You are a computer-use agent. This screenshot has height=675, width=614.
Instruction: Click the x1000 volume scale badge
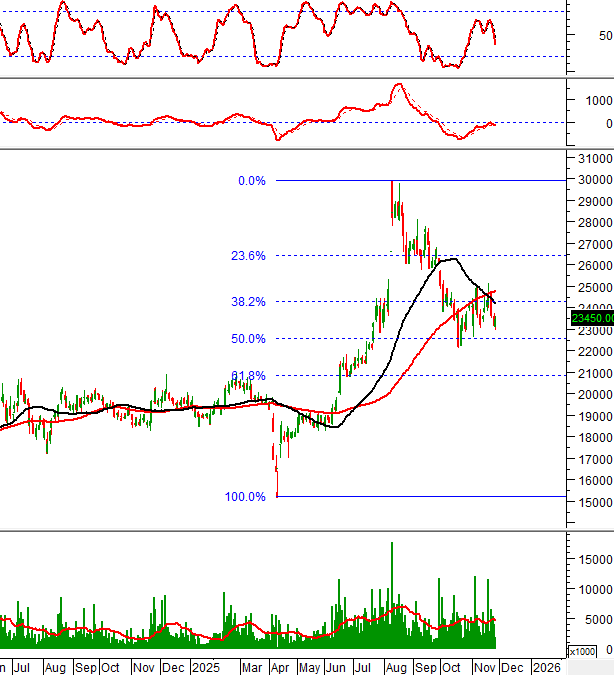click(580, 652)
